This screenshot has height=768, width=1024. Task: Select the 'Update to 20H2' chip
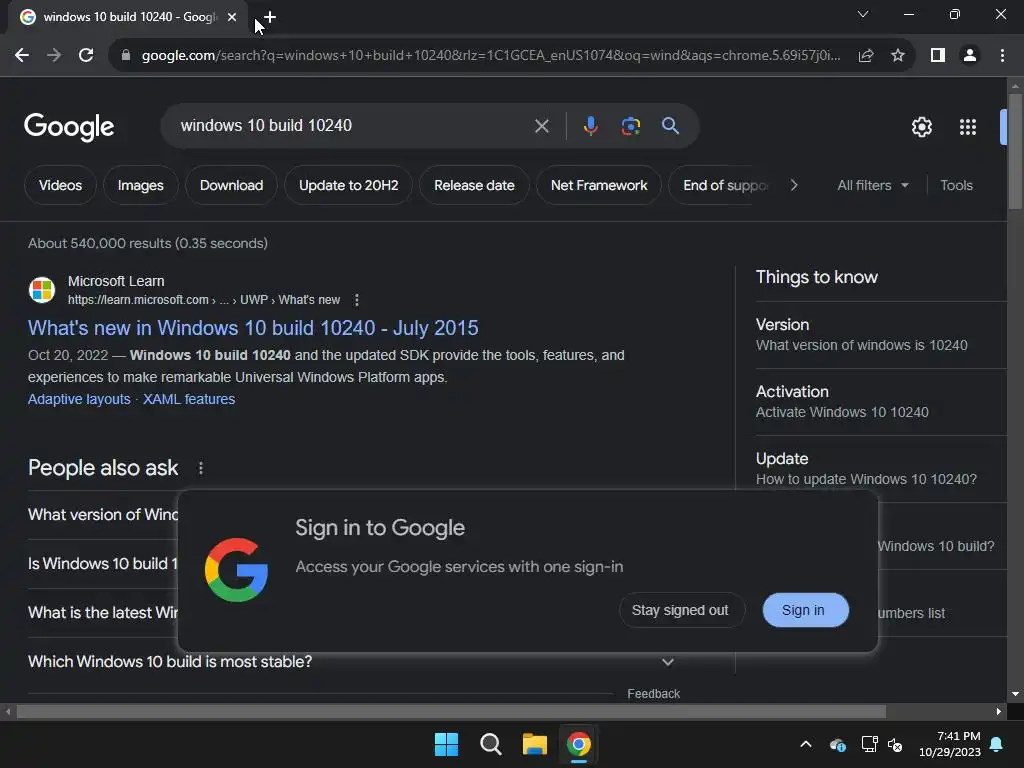coord(348,185)
